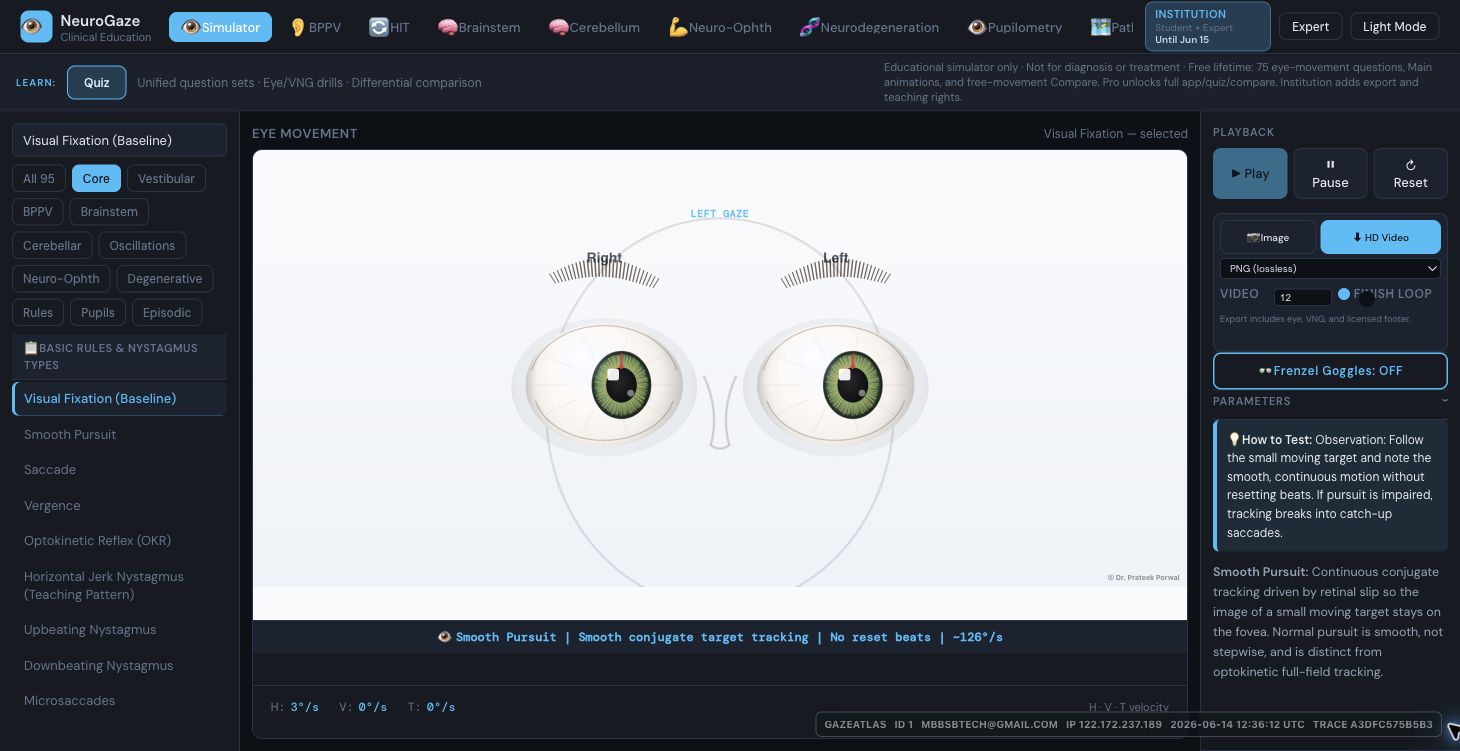Open the Simulator tab
Viewport: 1460px width, 751px height.
[x=221, y=27]
